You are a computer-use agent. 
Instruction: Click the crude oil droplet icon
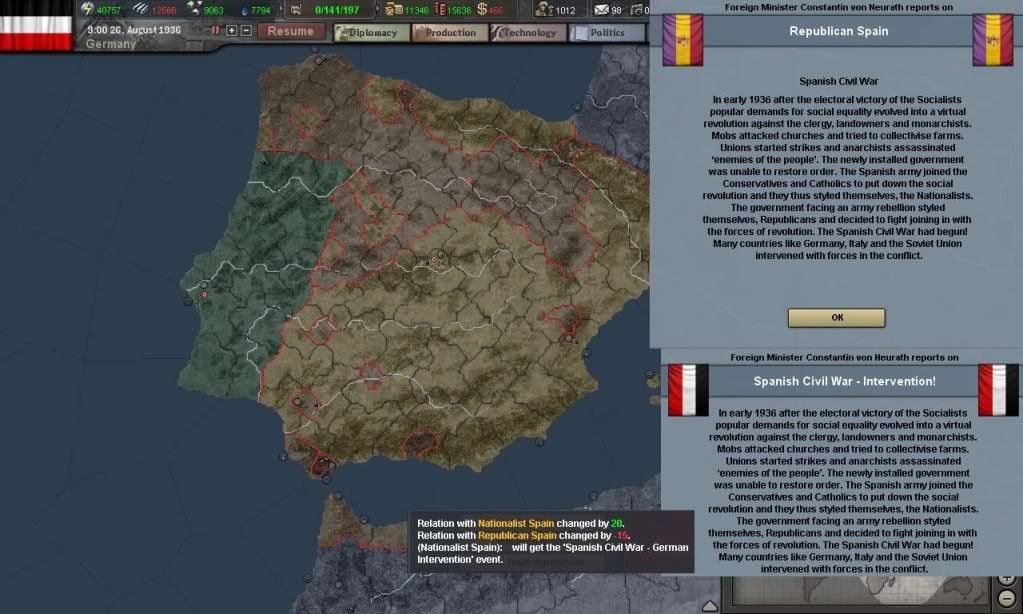(x=245, y=10)
